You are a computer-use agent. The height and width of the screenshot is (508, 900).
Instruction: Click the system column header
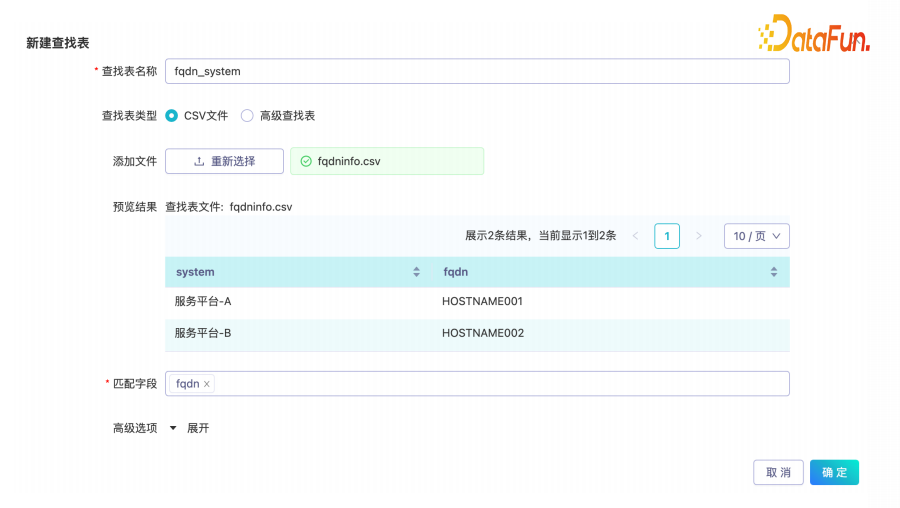tap(196, 272)
